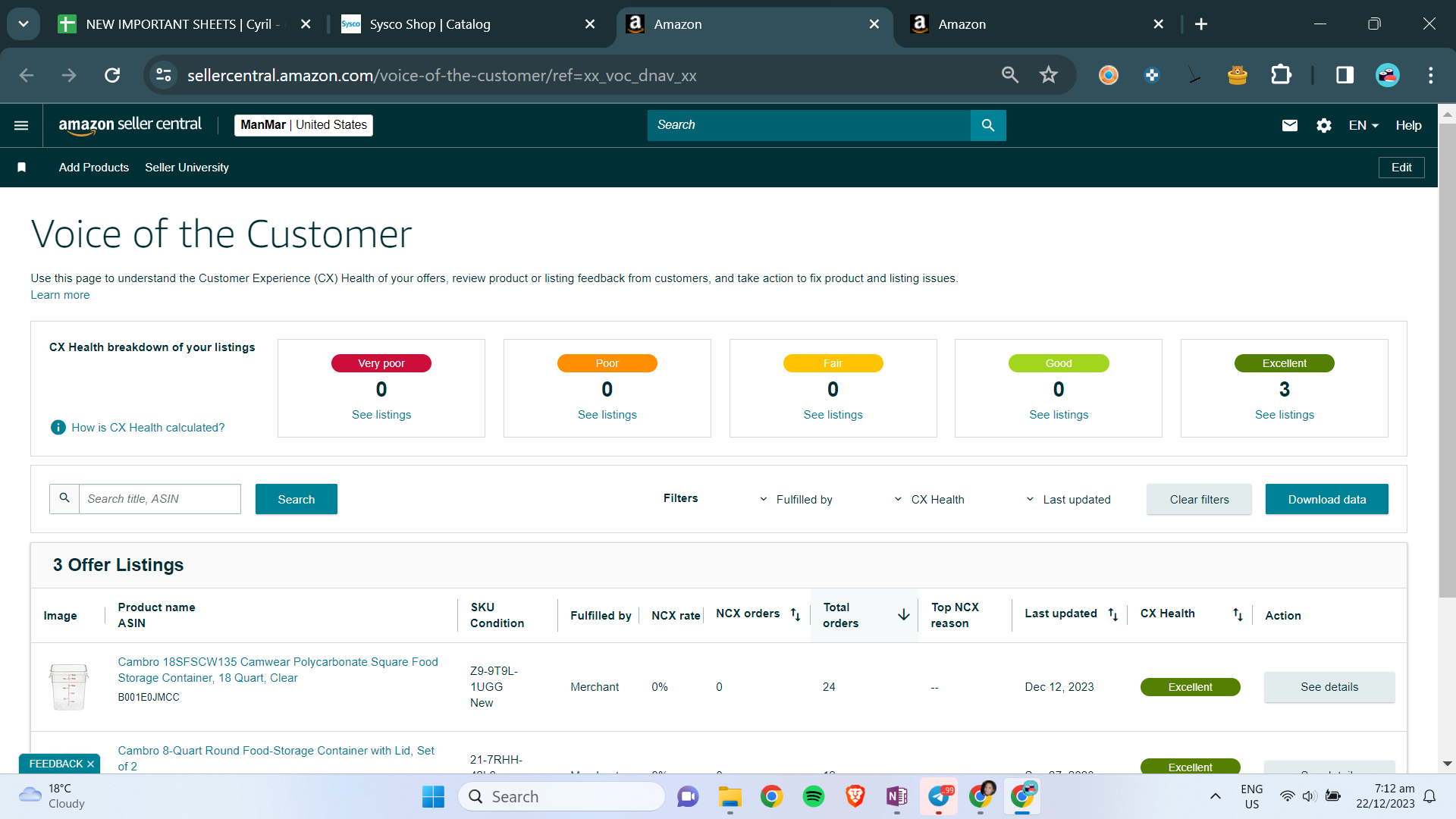Click the Clear filters button

(1200, 499)
